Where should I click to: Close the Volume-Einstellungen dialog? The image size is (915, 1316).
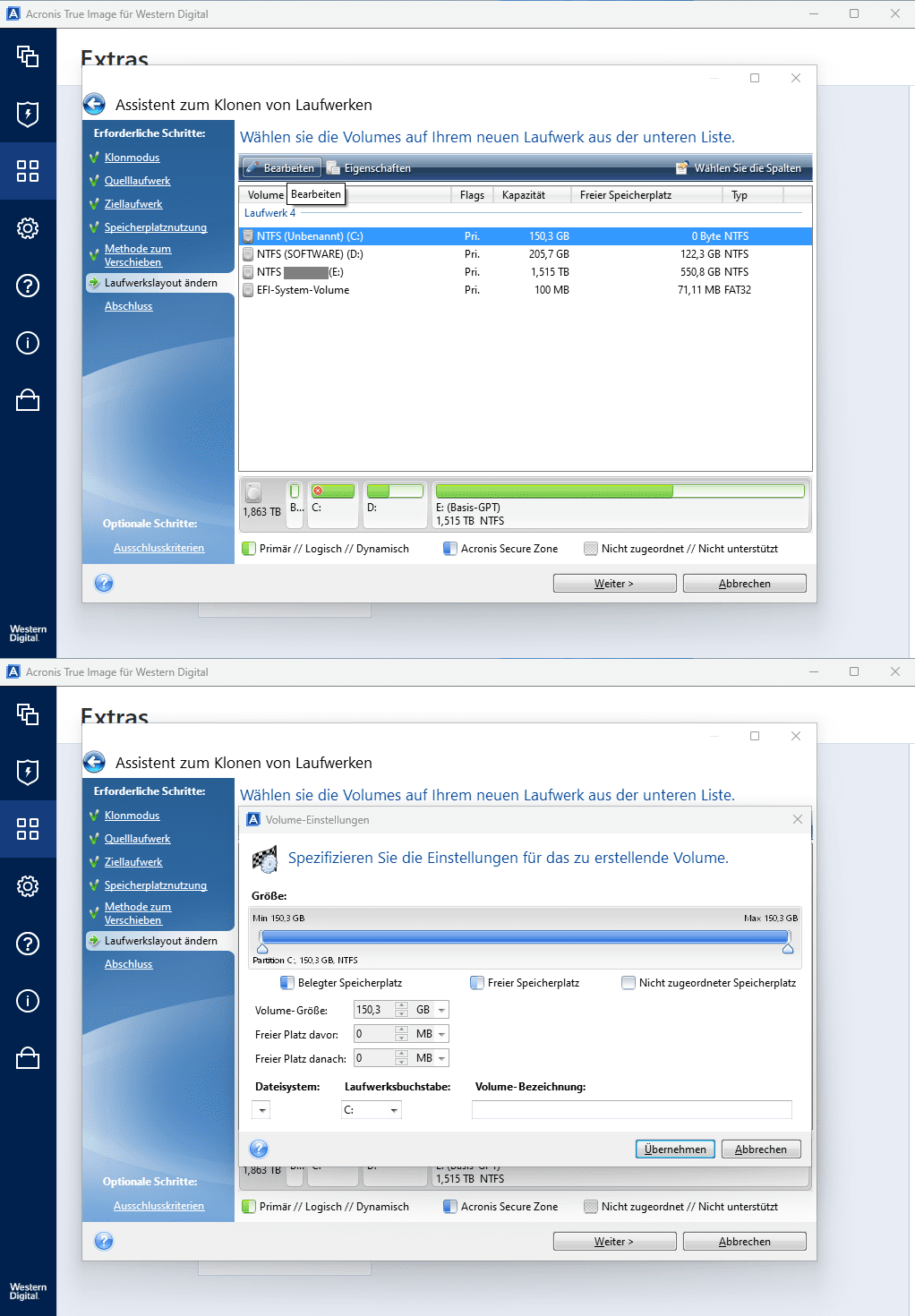point(798,819)
